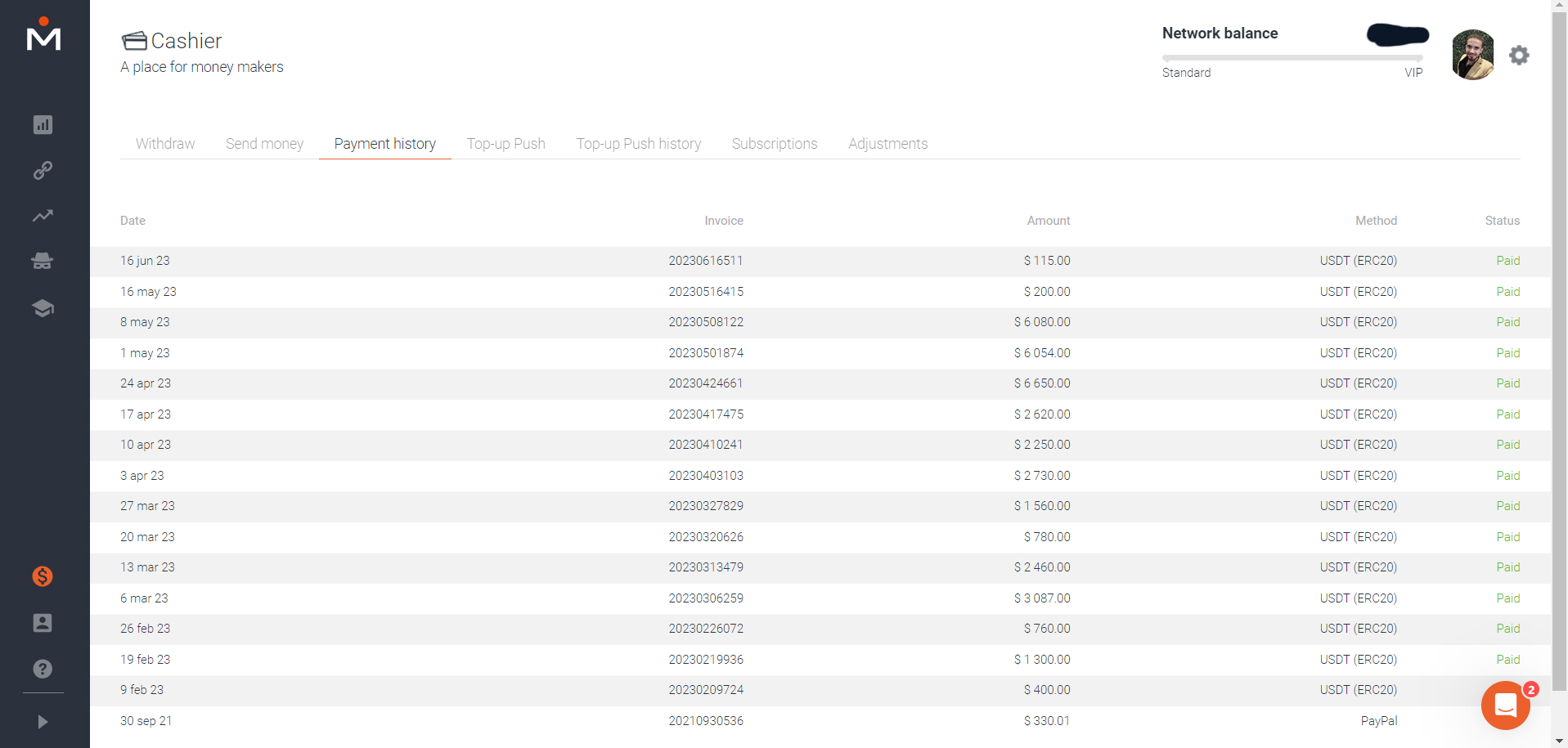
Task: Open the live chat bubble widget
Action: pyautogui.click(x=1505, y=705)
